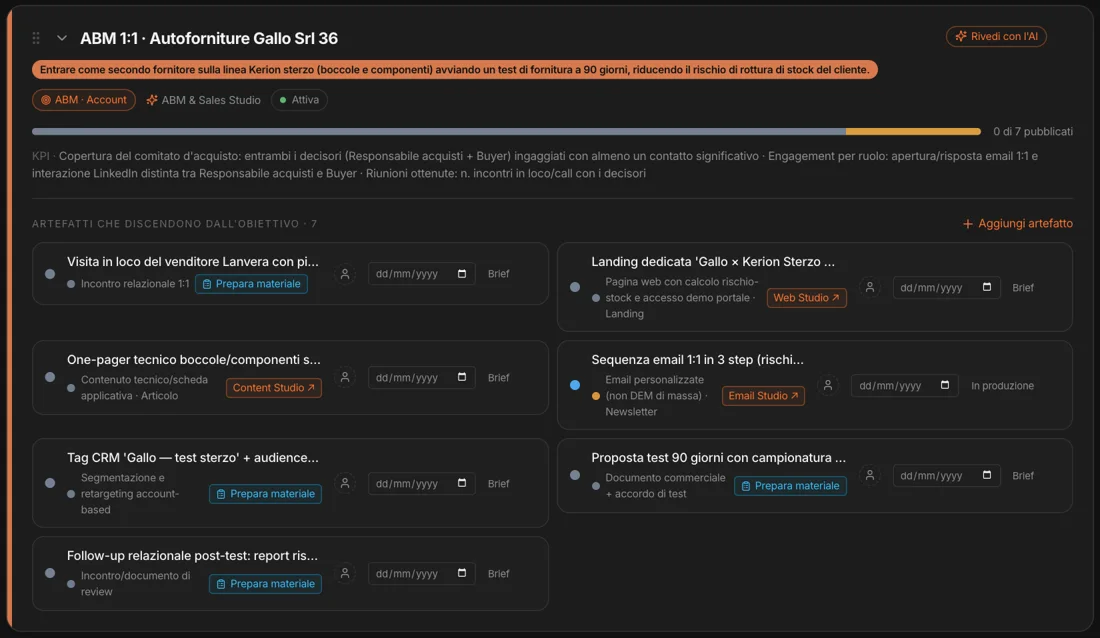Toggle the status circle of 'Landing dedicata' card
Screen dimensions: 1100x638
[575, 287]
